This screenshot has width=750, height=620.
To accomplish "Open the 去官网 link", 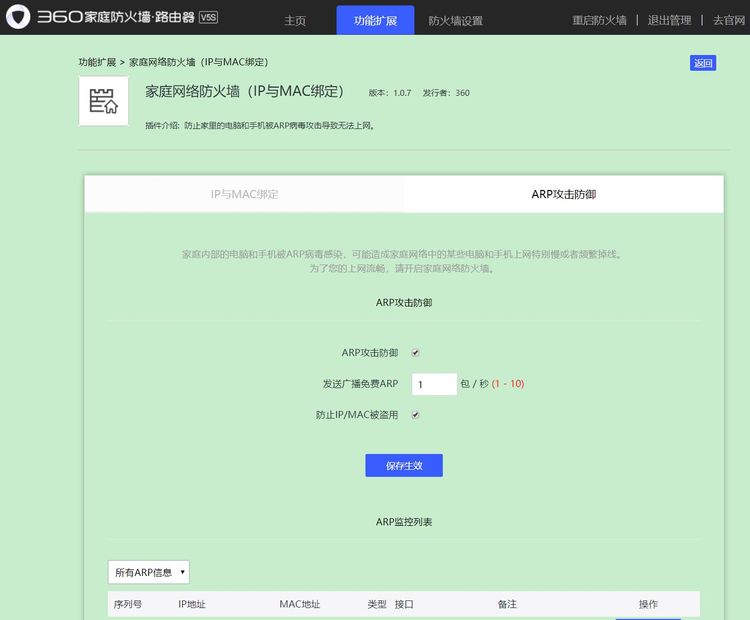I will tap(729, 20).
